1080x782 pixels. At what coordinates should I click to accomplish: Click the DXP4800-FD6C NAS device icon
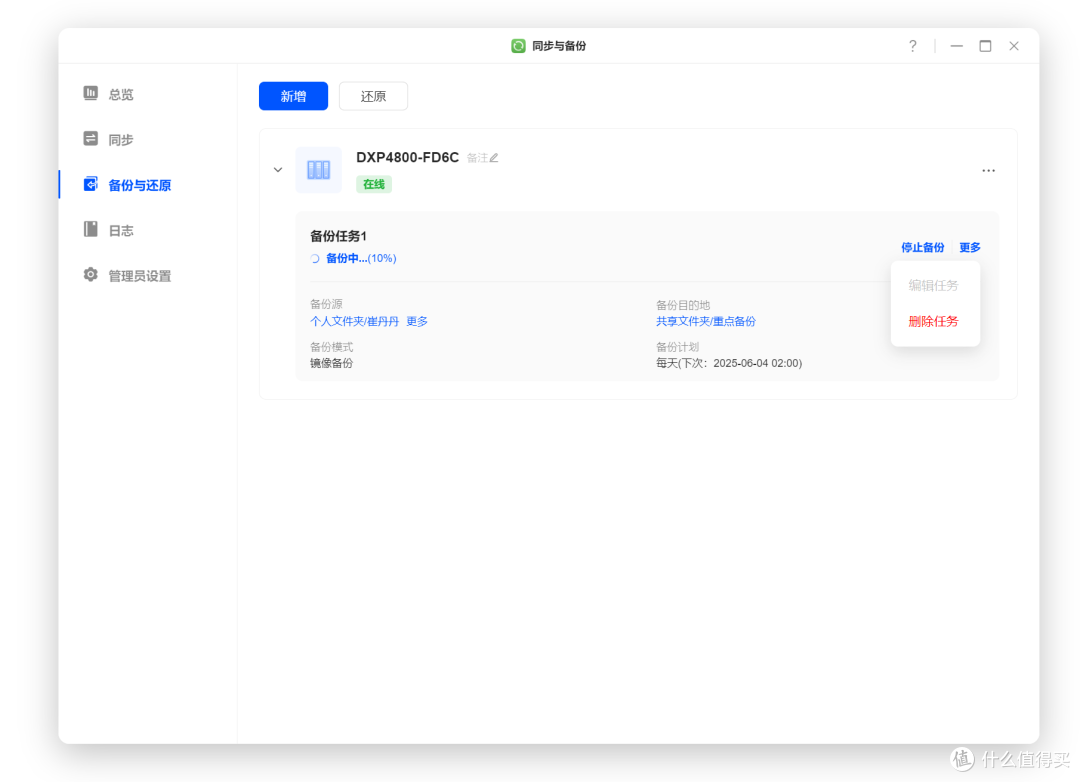click(318, 169)
